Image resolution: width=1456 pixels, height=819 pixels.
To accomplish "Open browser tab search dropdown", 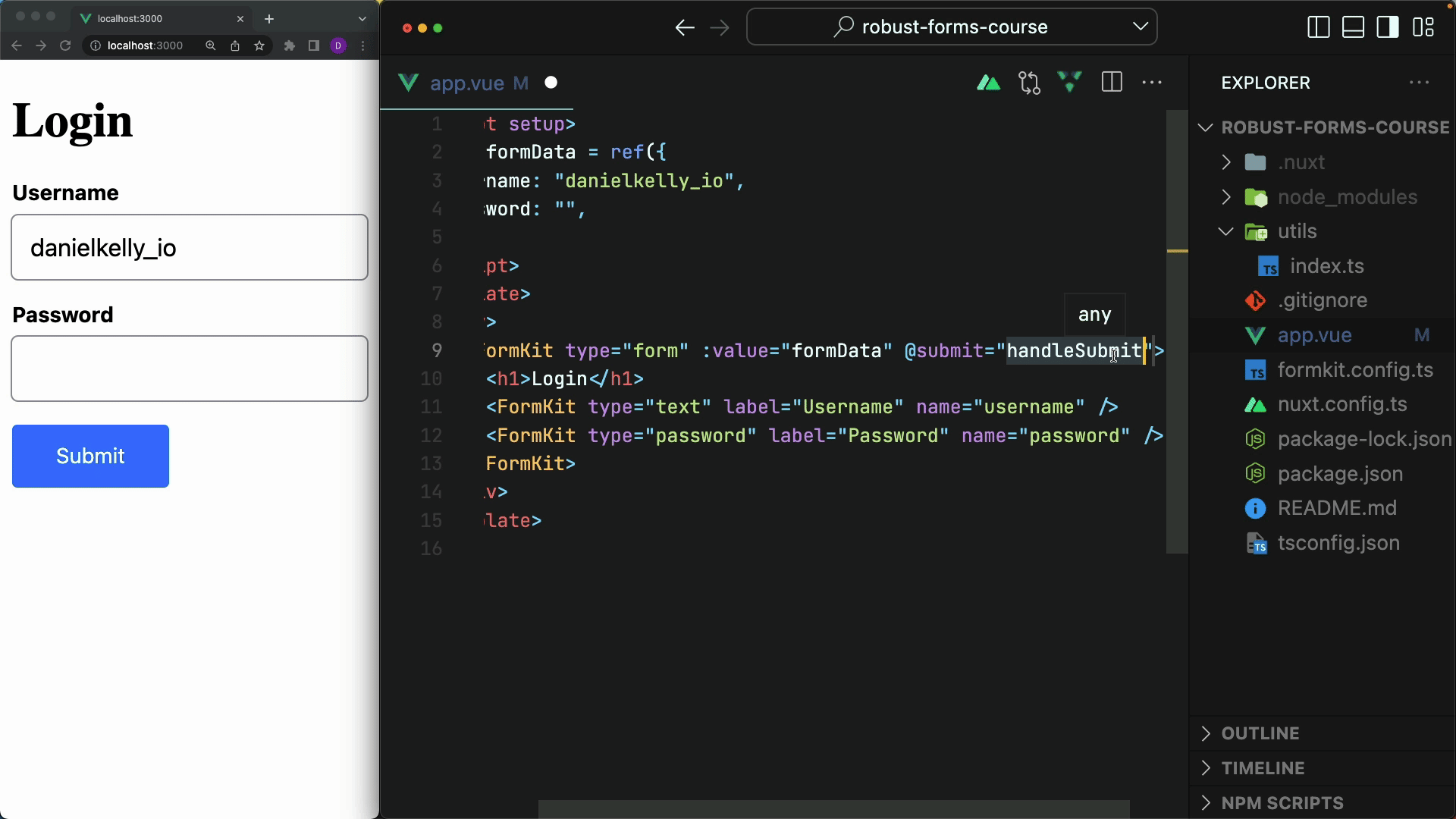I will click(x=362, y=19).
